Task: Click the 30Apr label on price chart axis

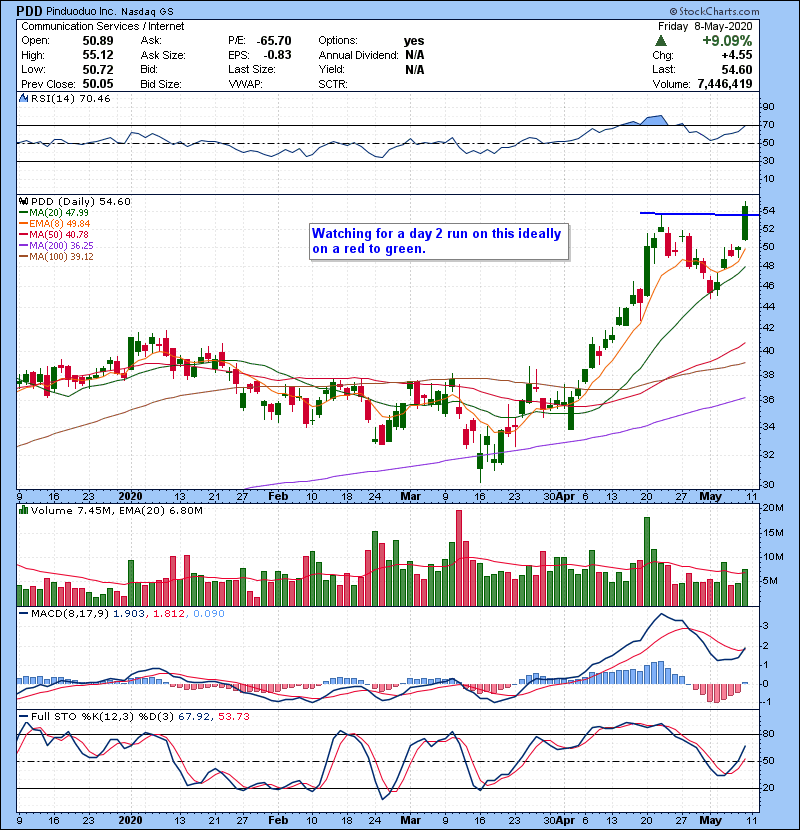Action: [x=559, y=496]
